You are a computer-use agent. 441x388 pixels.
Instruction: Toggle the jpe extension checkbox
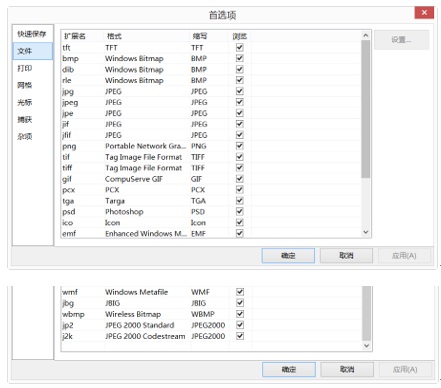[239, 113]
